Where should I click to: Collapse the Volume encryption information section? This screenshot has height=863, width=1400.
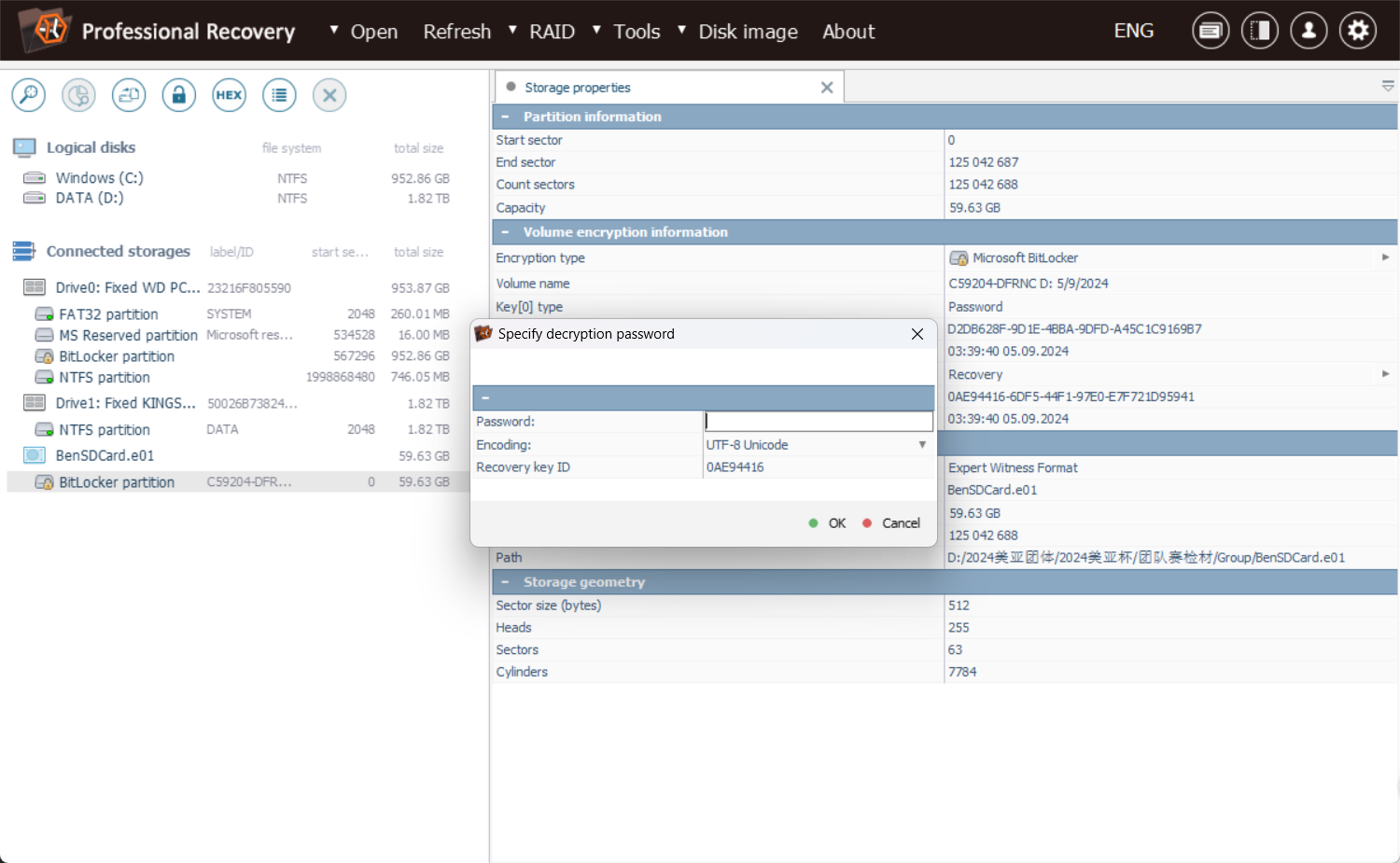(x=505, y=232)
